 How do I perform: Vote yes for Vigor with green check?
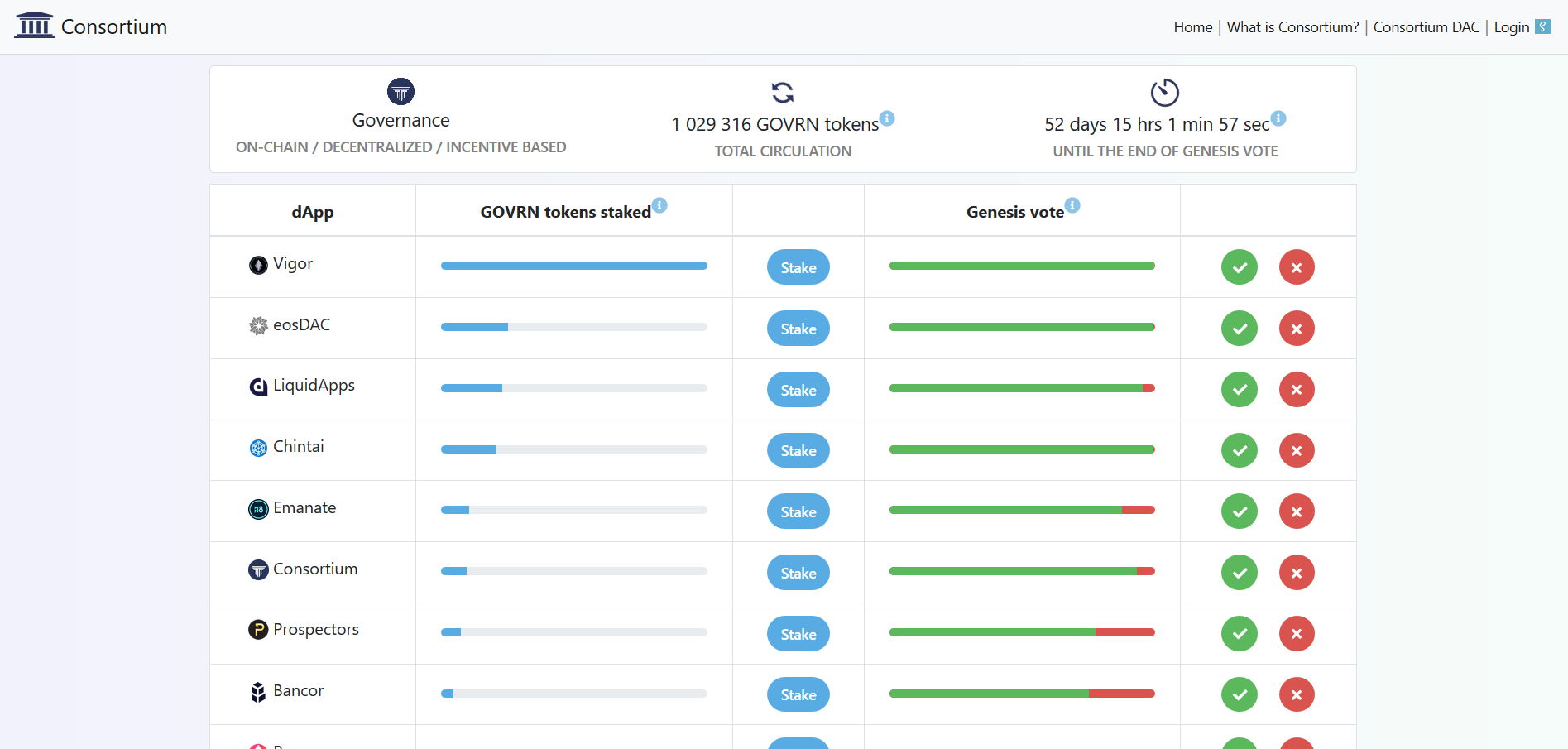point(1239,267)
